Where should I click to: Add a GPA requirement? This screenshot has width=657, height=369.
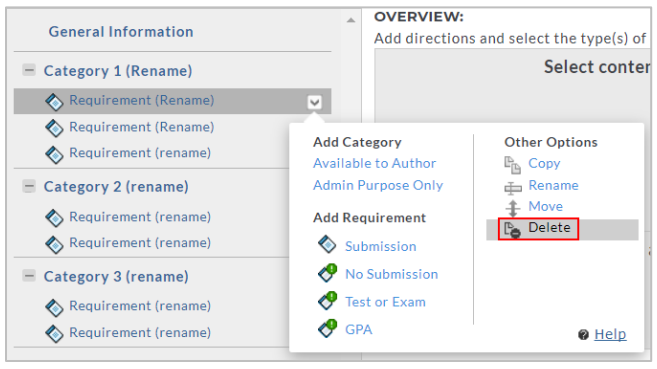[359, 330]
